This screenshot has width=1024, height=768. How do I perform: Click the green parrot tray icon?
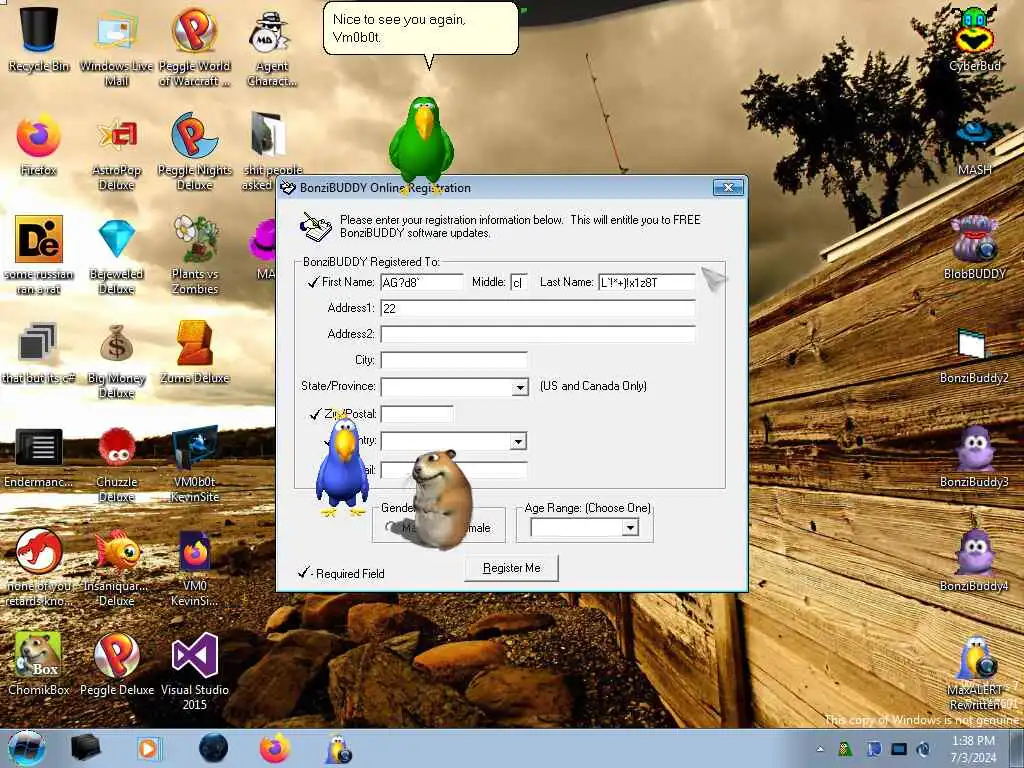(x=845, y=748)
